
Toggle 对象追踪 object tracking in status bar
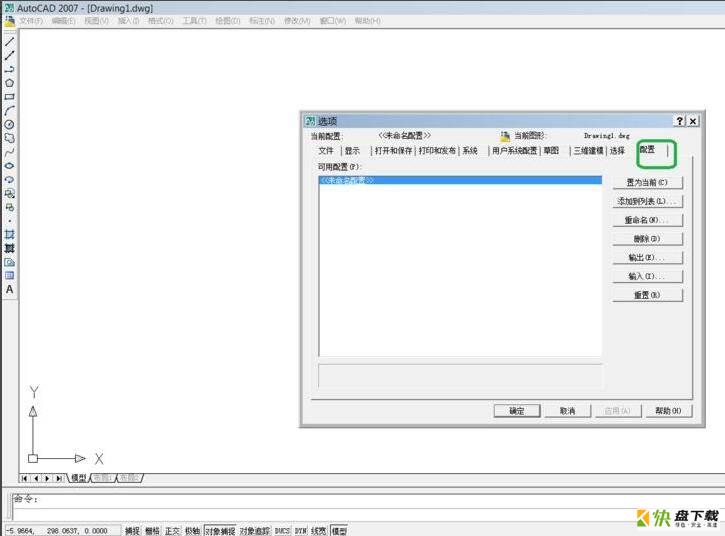coord(255,531)
